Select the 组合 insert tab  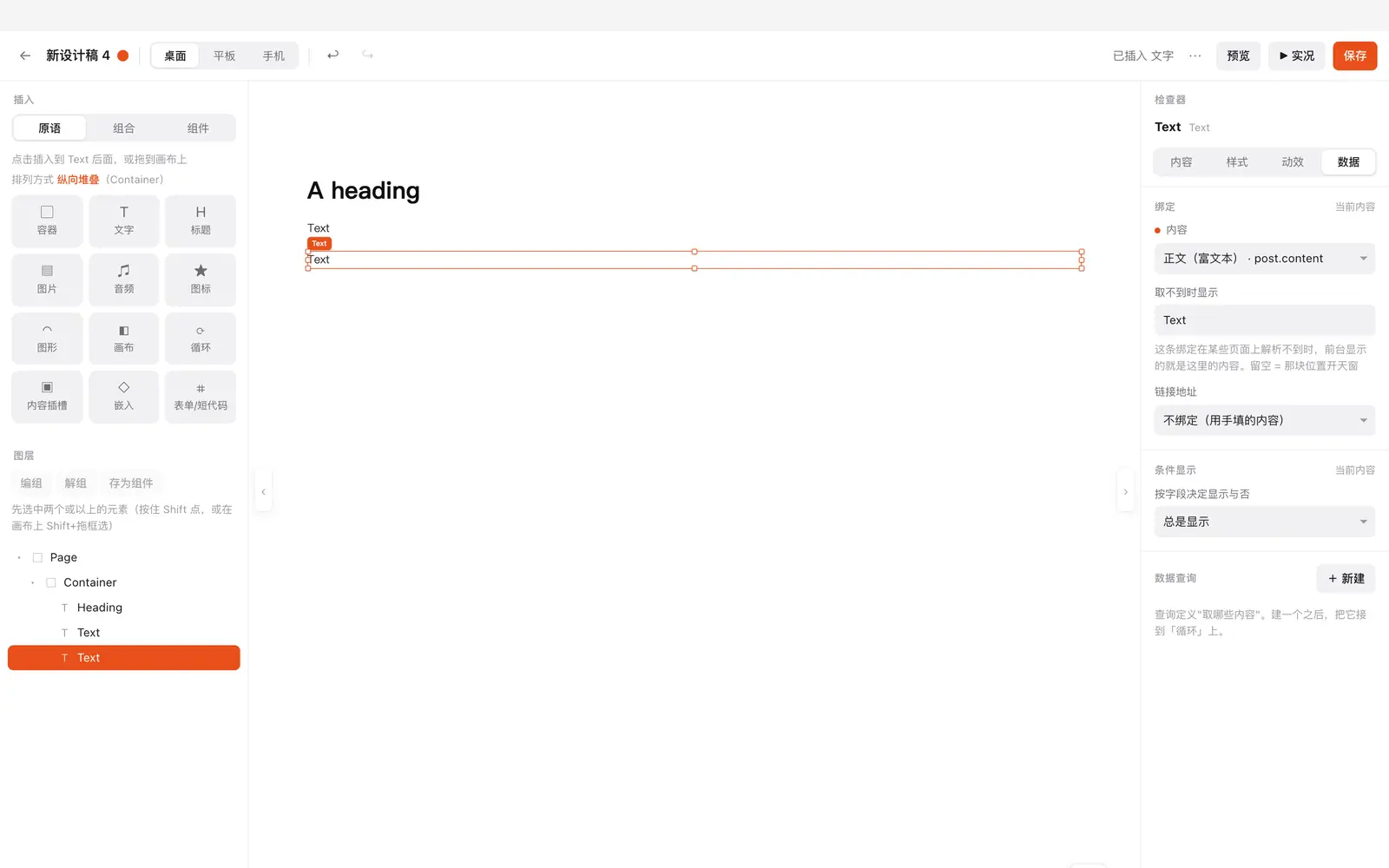(x=124, y=128)
